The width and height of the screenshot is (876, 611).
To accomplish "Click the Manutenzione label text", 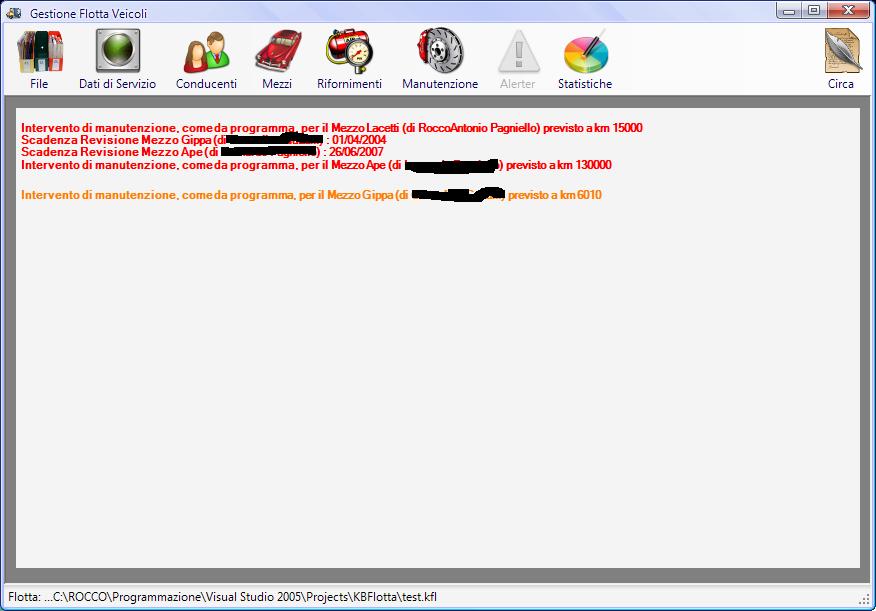I will (x=440, y=84).
